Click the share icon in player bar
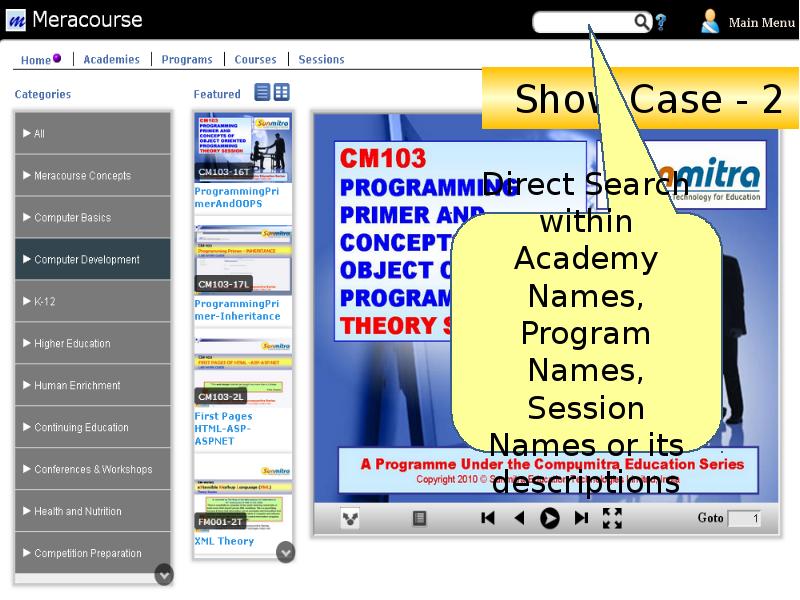The height and width of the screenshot is (600, 800). (x=349, y=518)
